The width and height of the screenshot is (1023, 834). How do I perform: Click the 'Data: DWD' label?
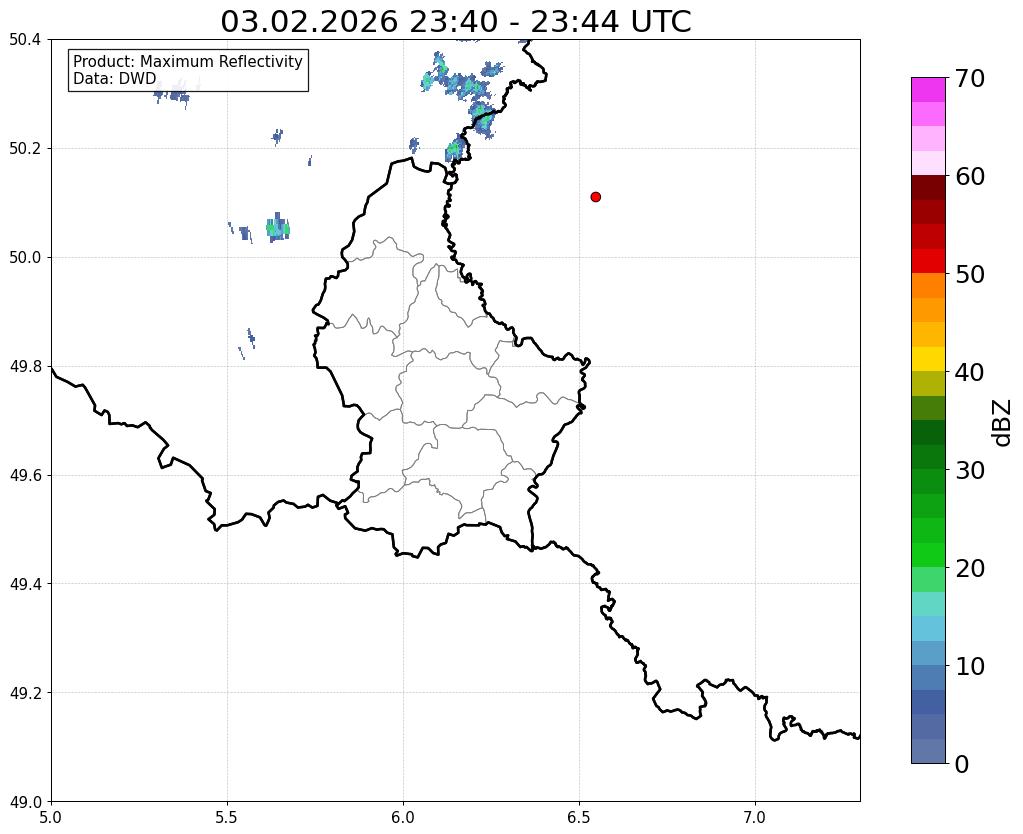115,78
